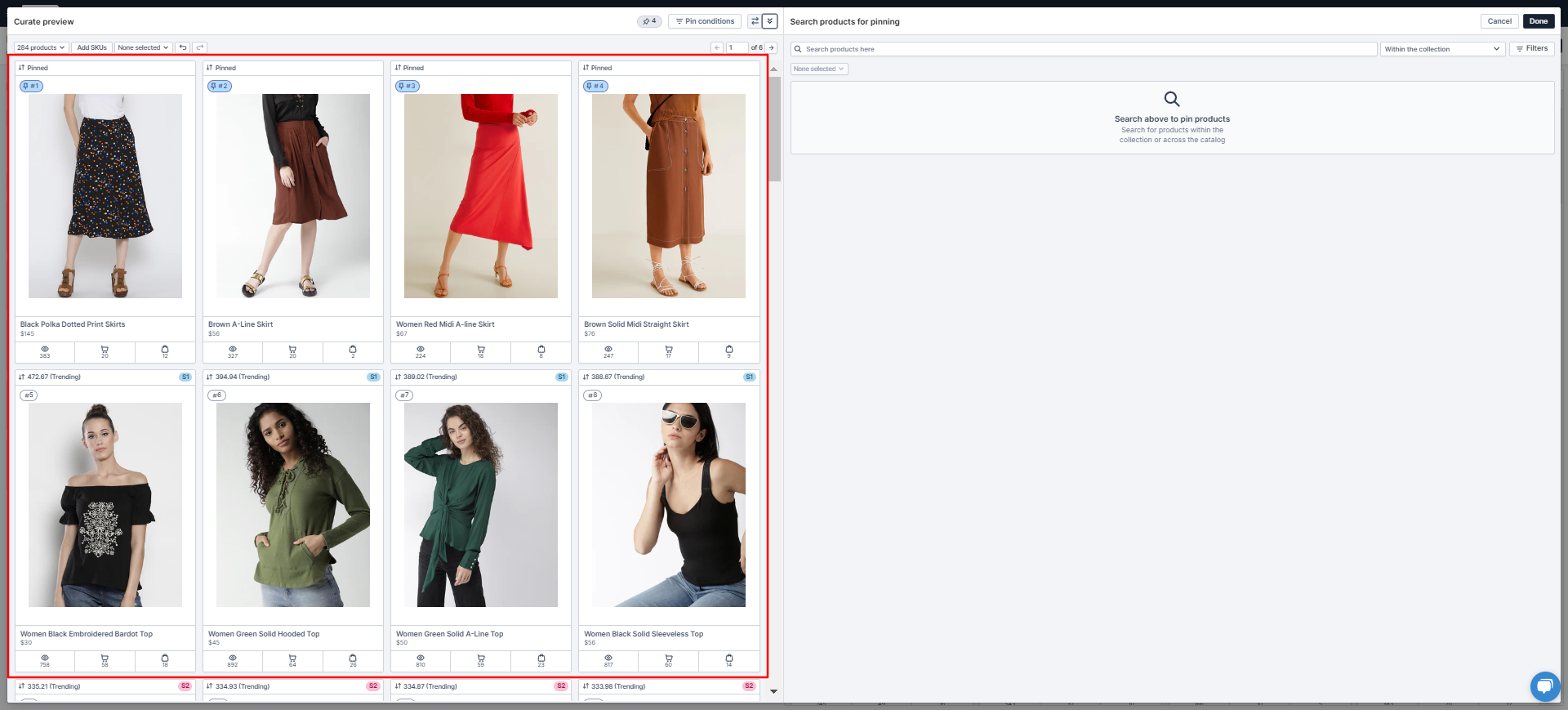Click eye icon under Women Black Sleeveless Top
Viewport: 1568px width, 710px height.
tap(608, 658)
